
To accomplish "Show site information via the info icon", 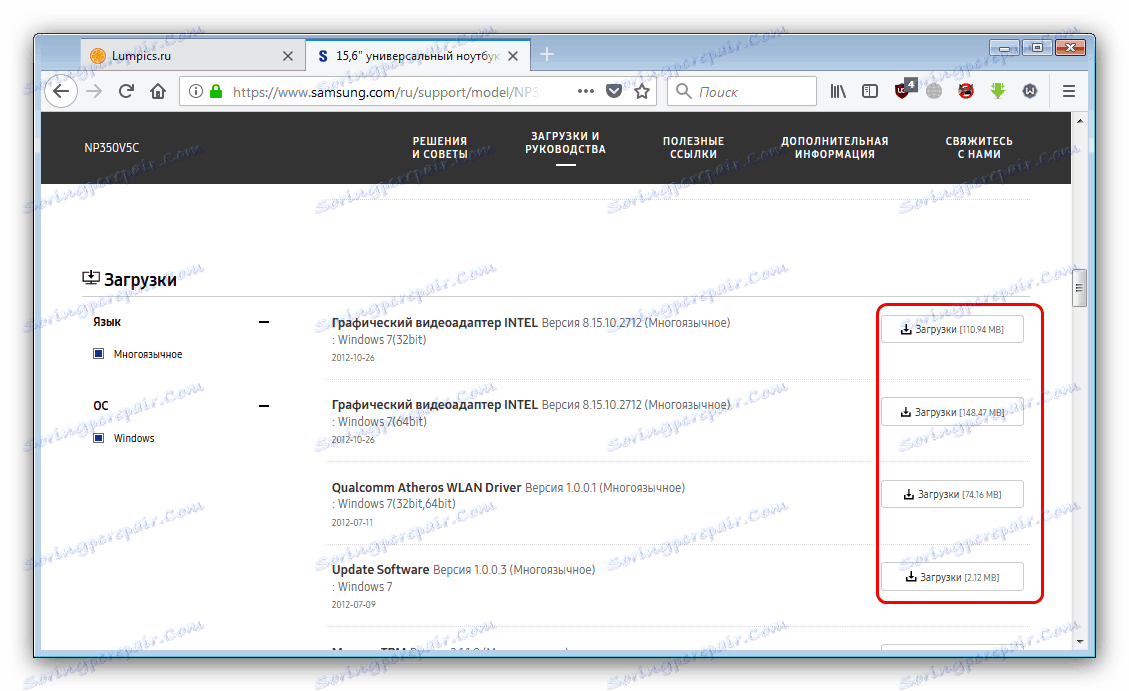I will coord(195,91).
